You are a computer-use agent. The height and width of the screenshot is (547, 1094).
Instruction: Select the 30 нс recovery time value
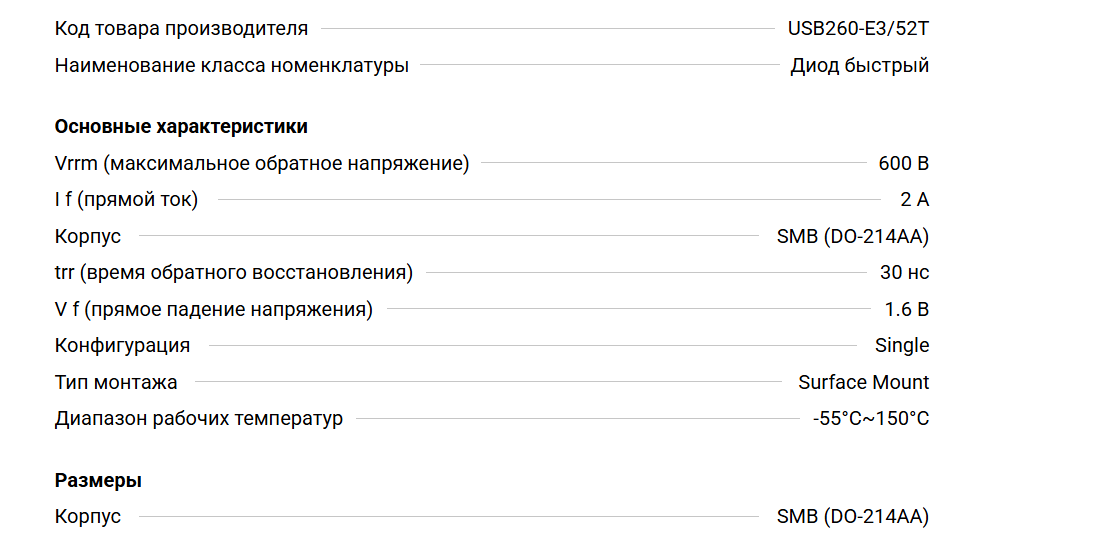pos(904,272)
